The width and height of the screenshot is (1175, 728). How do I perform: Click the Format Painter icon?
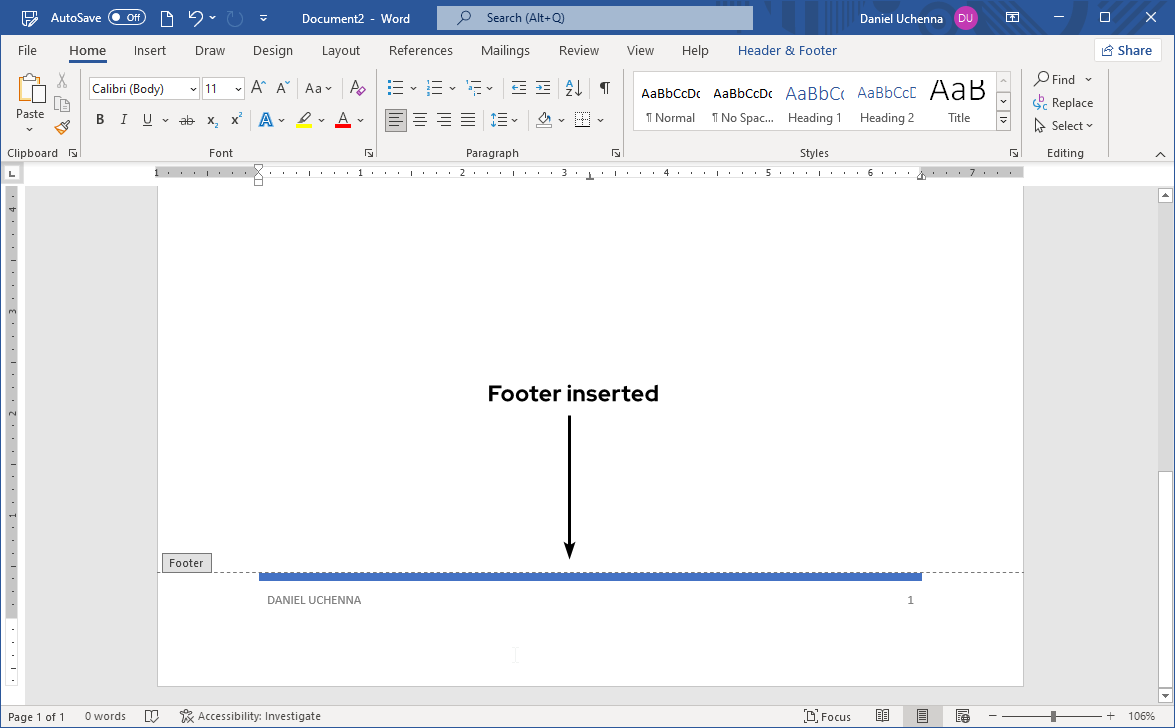tap(61, 127)
